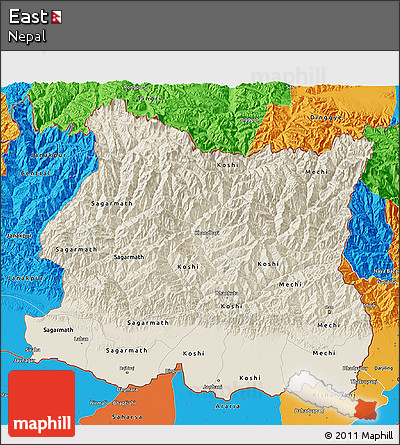This screenshot has height=445, width=400.
Task: Click the "Lahan" town label
Action: coord(81,339)
